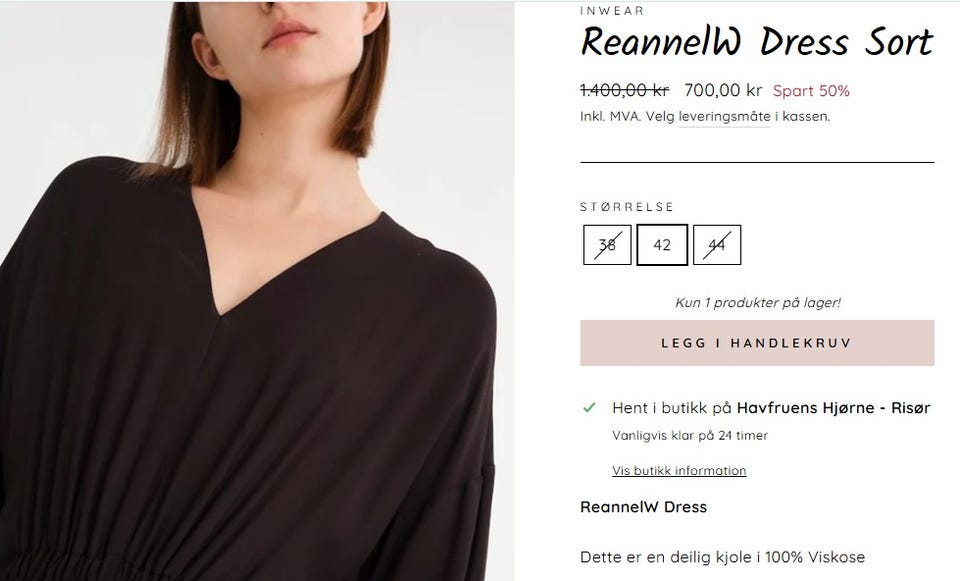Click the struck-through 1.400,00 kr price

(x=624, y=91)
